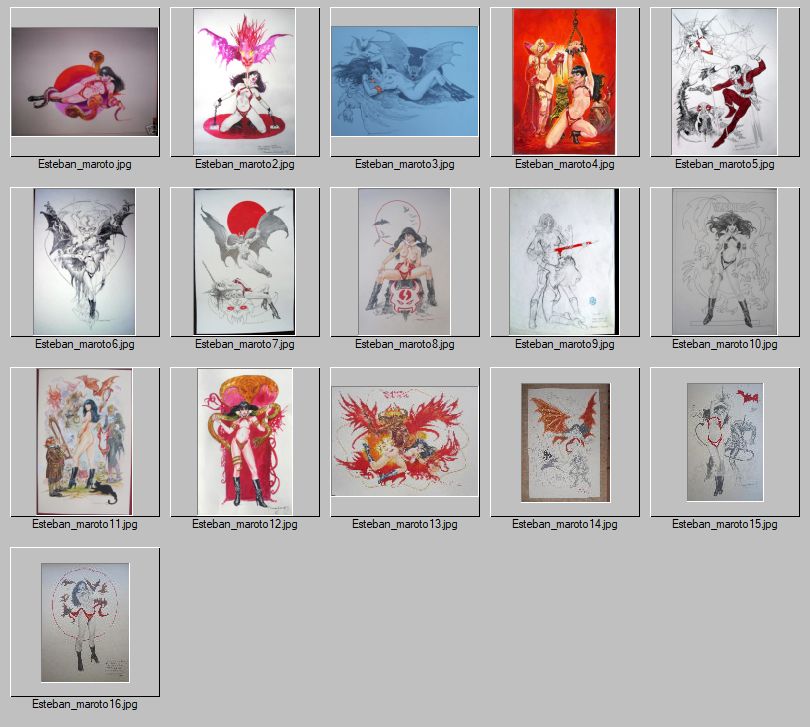
Task: Select the Esteban_maroto13.jpg thumbnail image
Action: click(x=404, y=441)
